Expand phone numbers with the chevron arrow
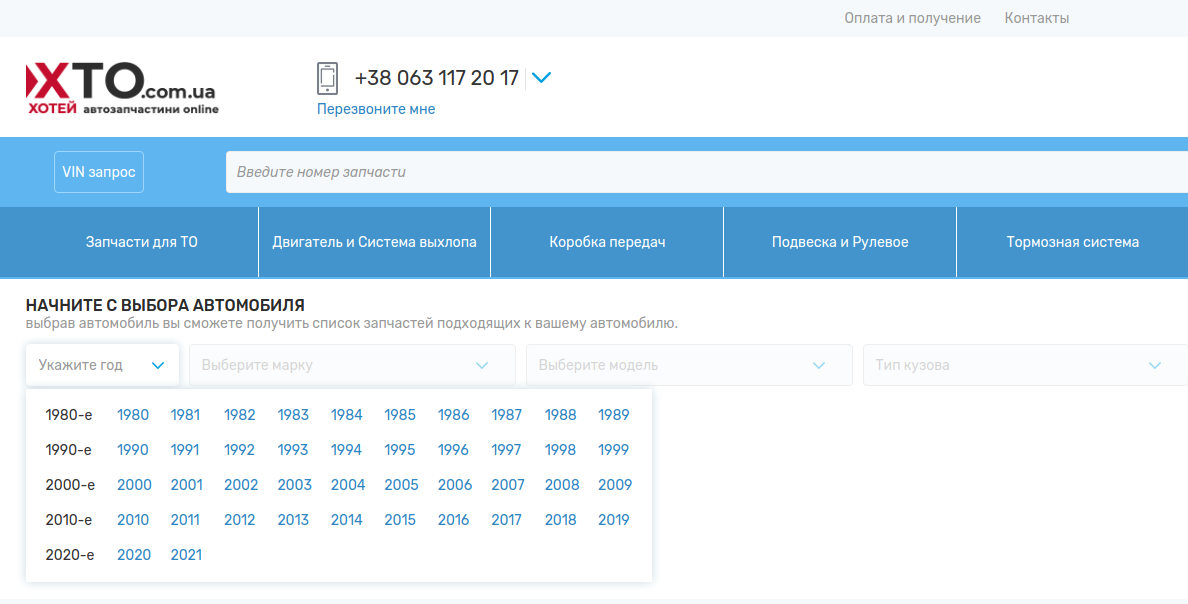 541,78
